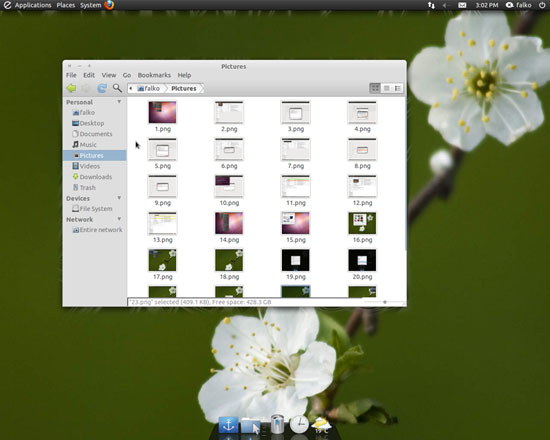Open the View menu
This screenshot has height=440, width=550.
click(109, 75)
